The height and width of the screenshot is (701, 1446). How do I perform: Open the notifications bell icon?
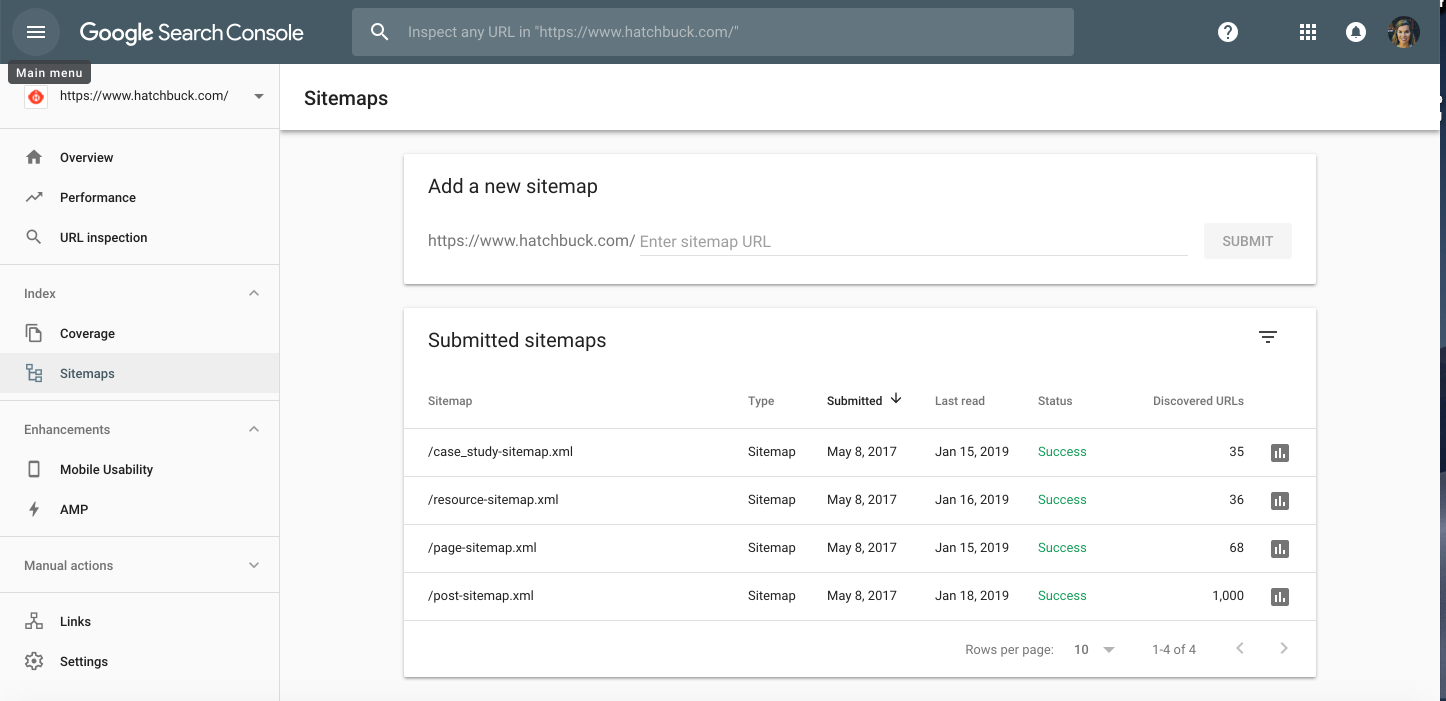[1356, 32]
